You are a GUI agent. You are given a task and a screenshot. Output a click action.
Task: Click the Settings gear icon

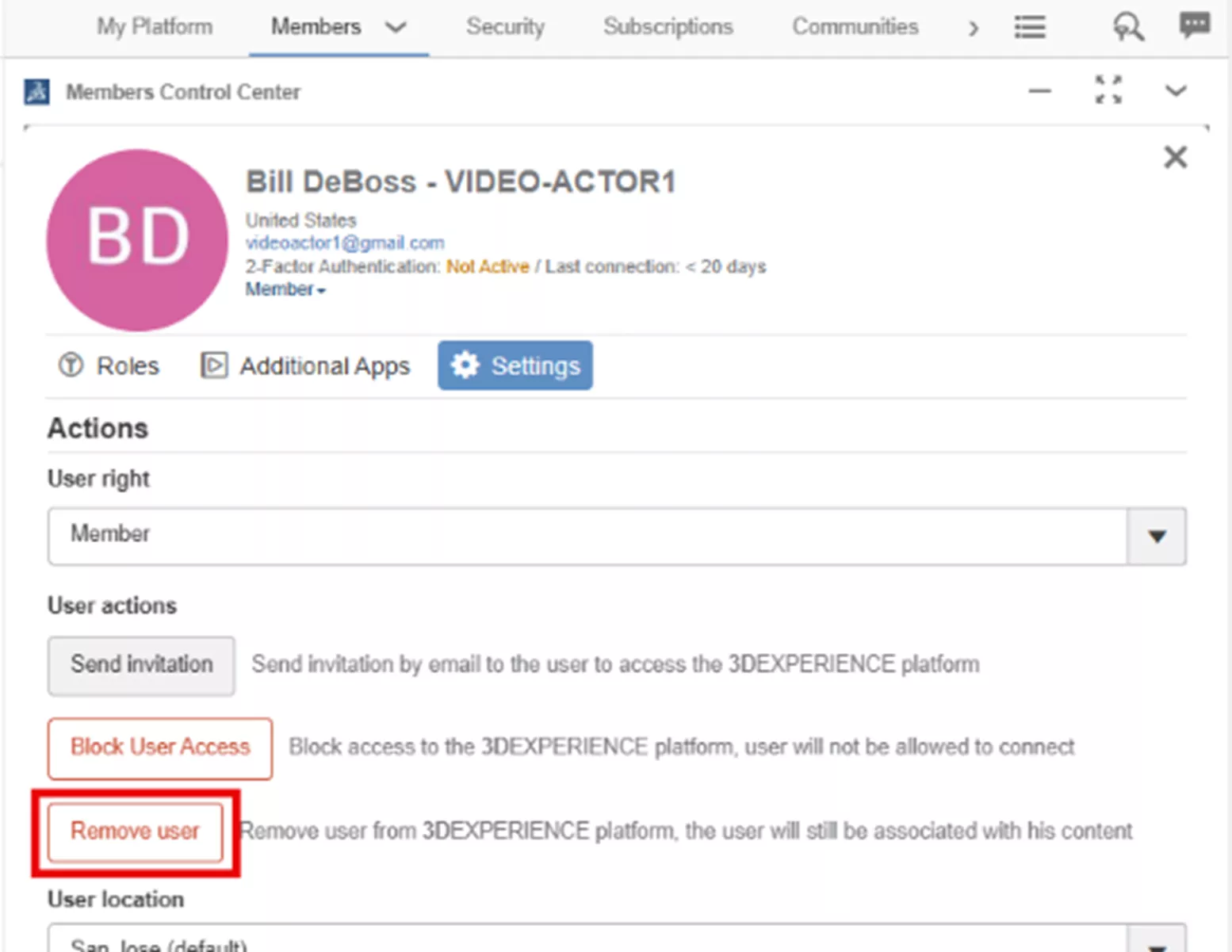465,365
